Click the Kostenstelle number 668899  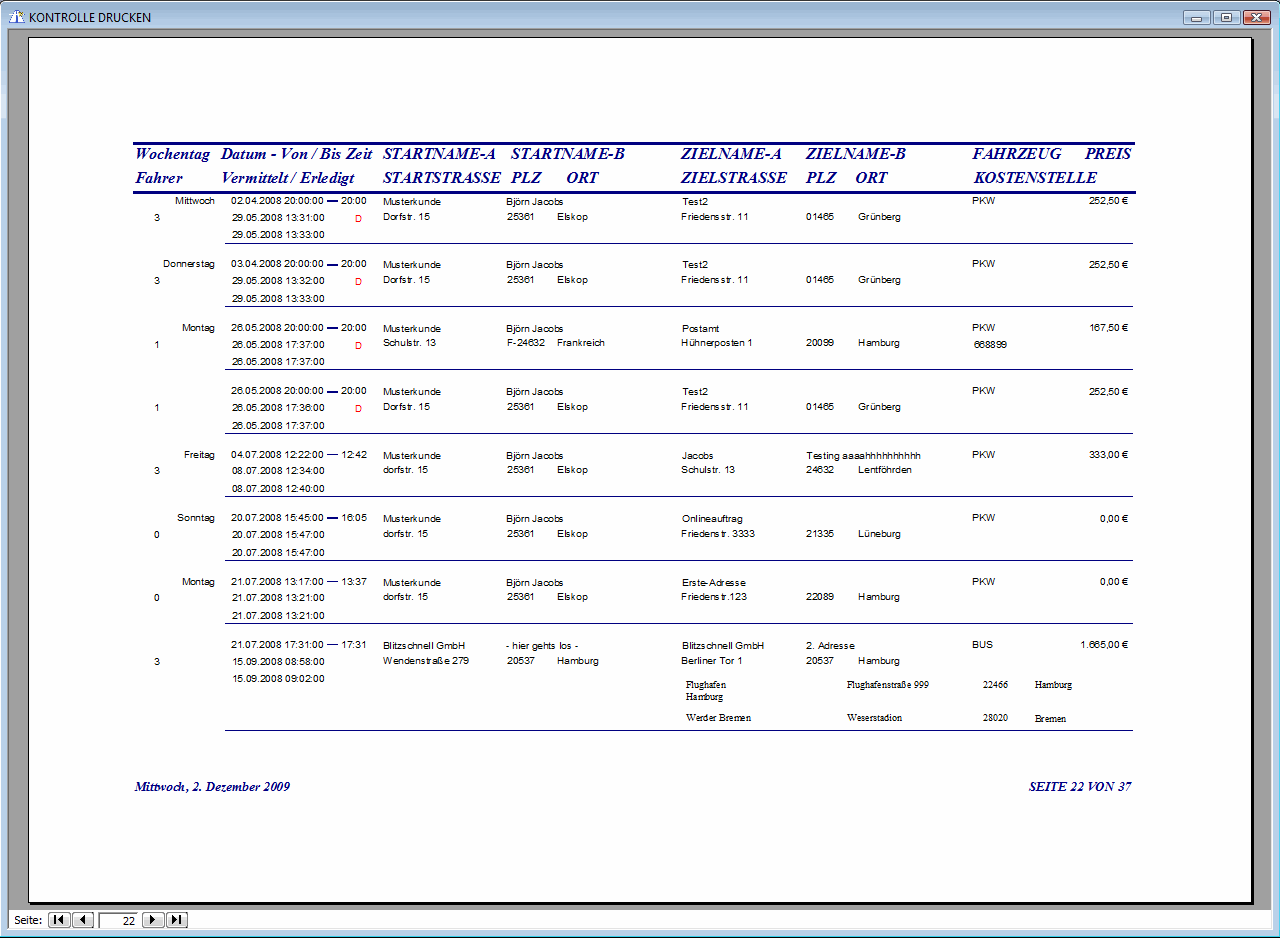pos(990,344)
